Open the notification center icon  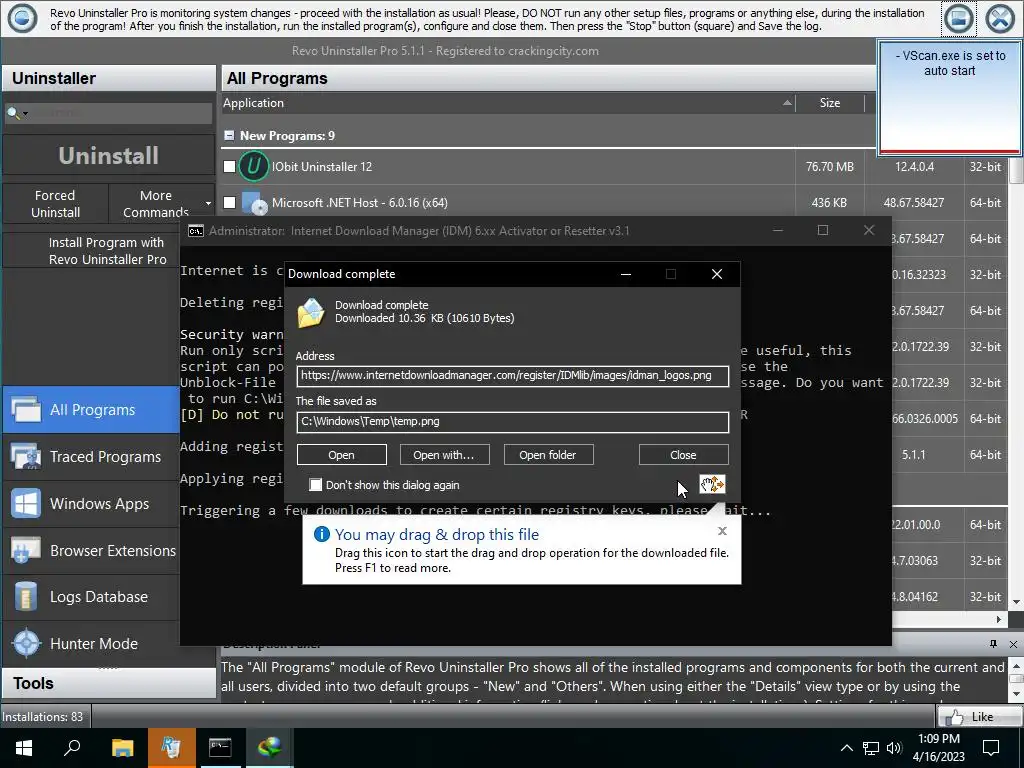point(991,748)
